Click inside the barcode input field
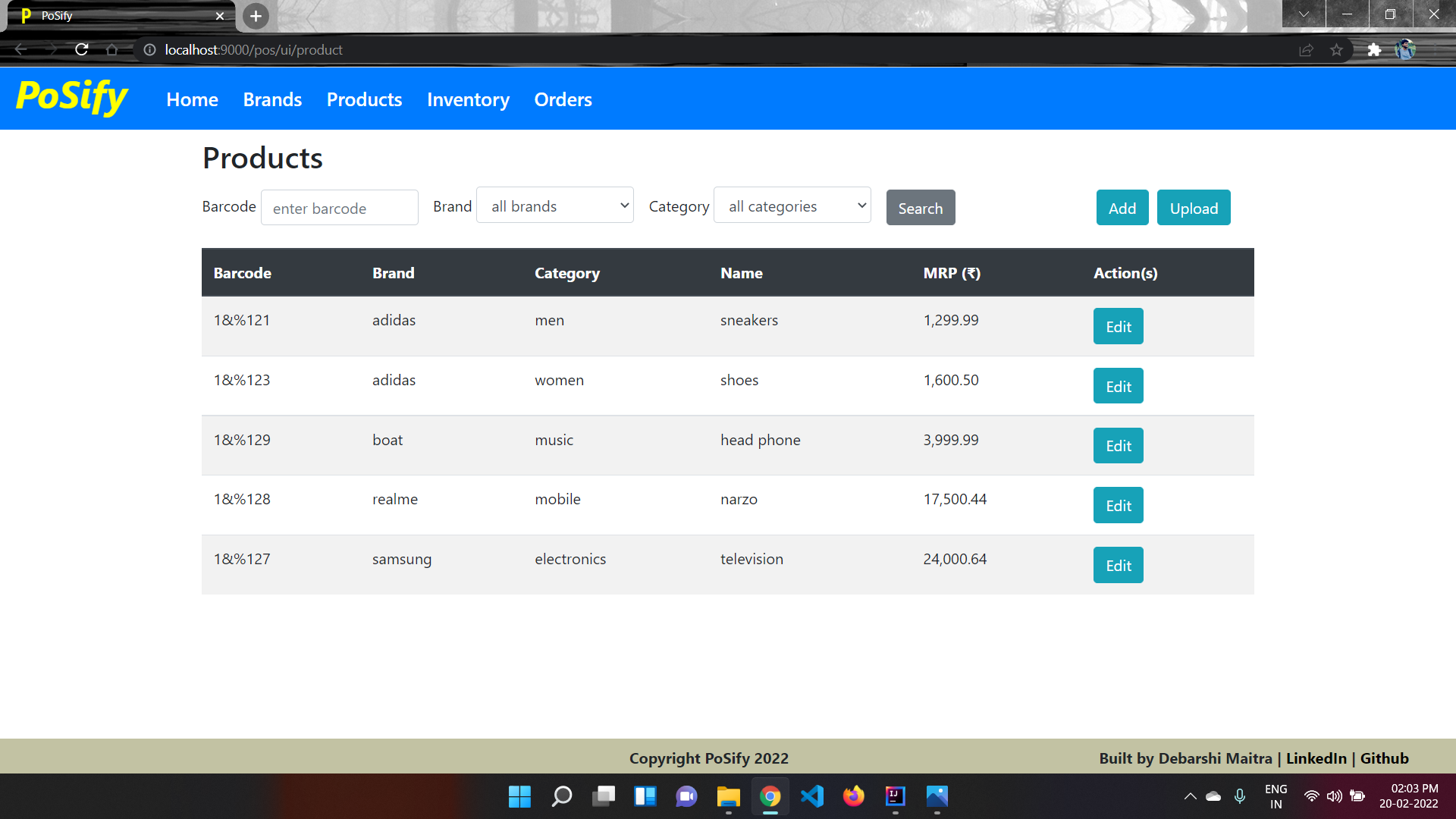The width and height of the screenshot is (1456, 819). [339, 207]
